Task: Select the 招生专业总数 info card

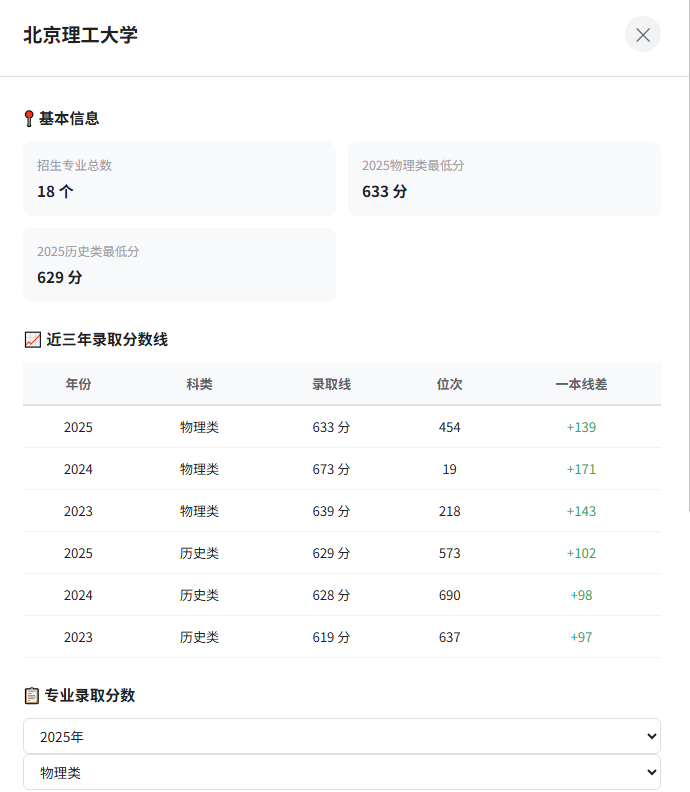Action: point(179,179)
